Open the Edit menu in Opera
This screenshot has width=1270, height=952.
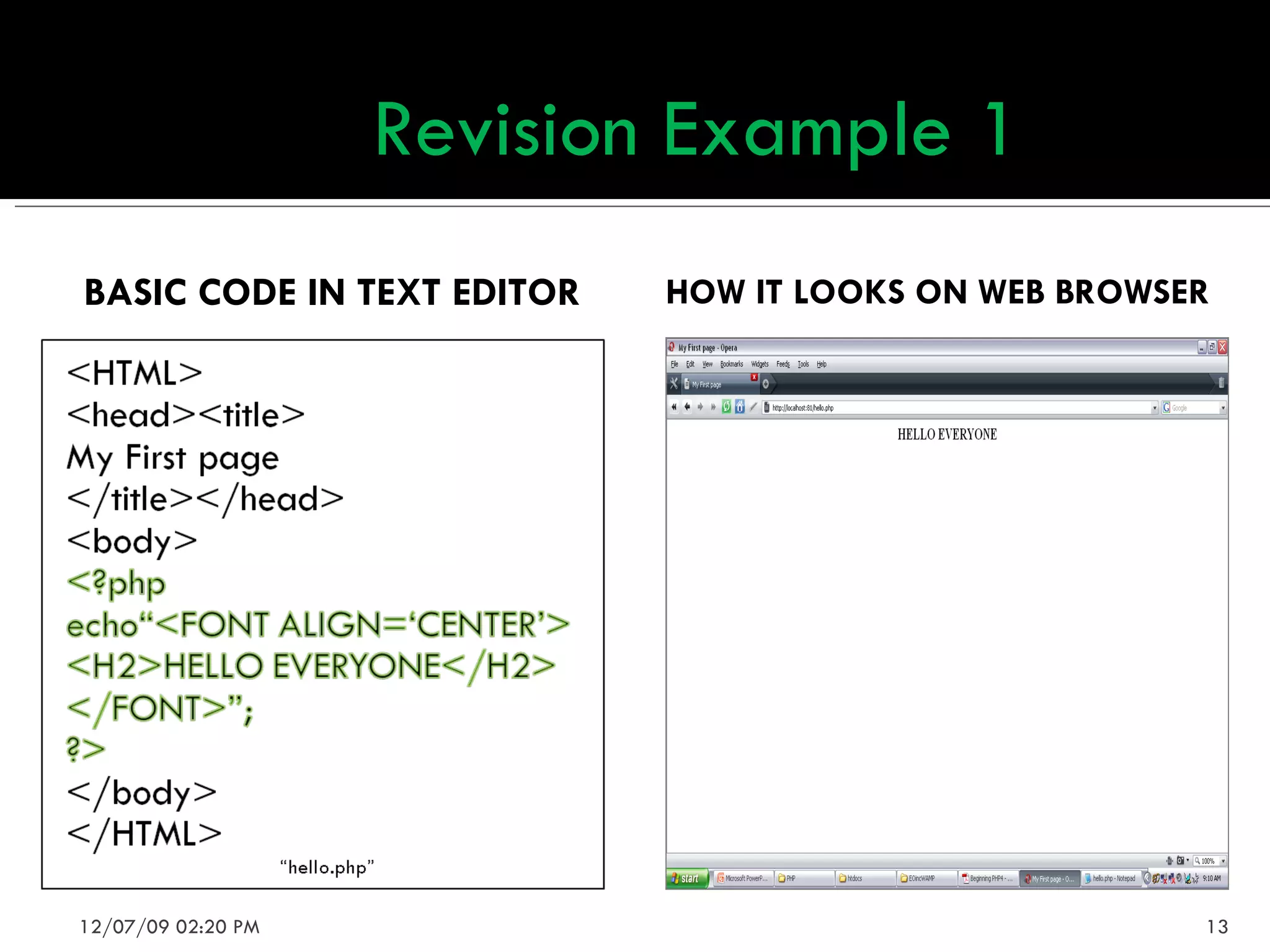tap(690, 364)
